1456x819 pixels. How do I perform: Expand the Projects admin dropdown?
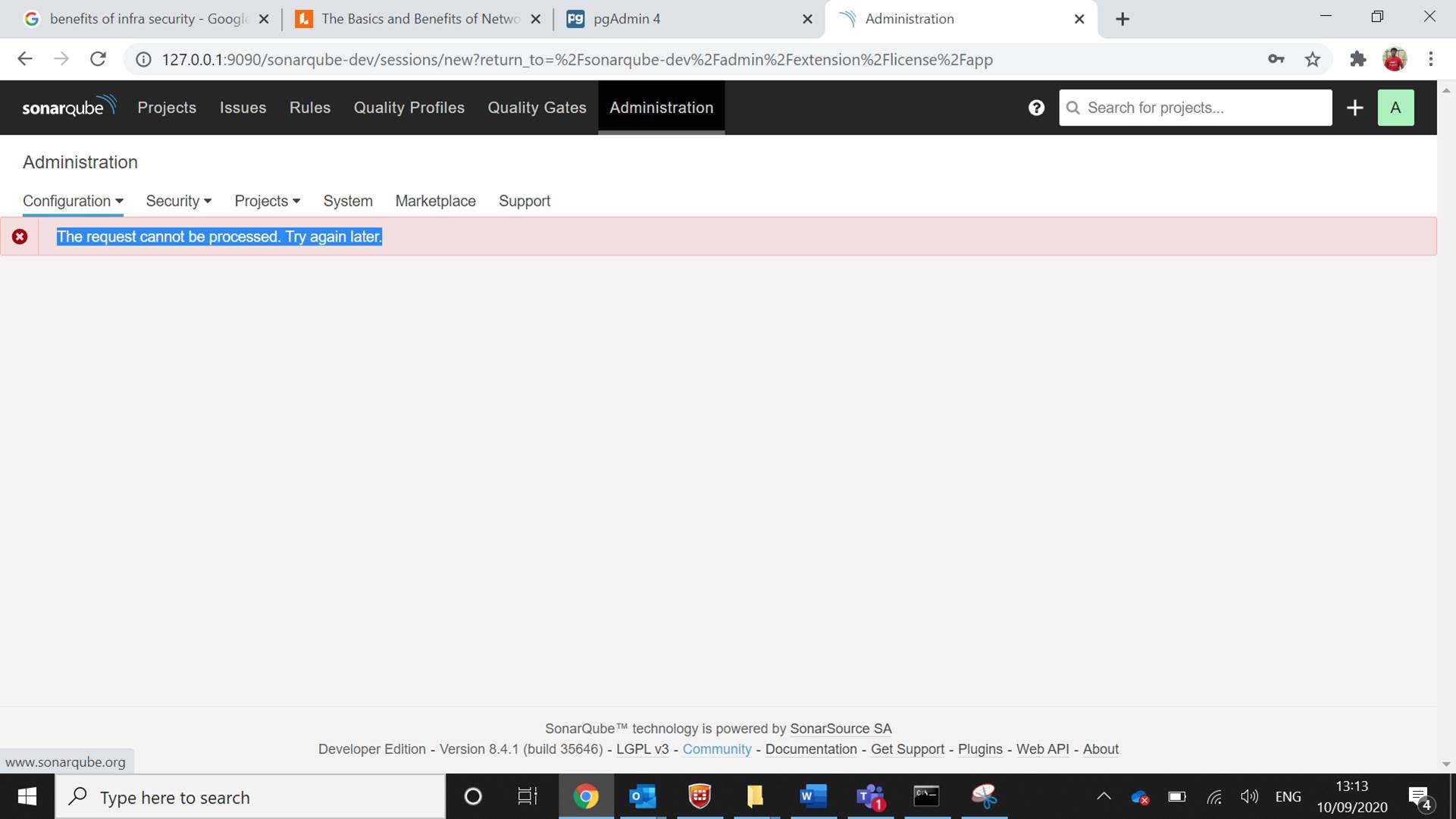coord(268,201)
